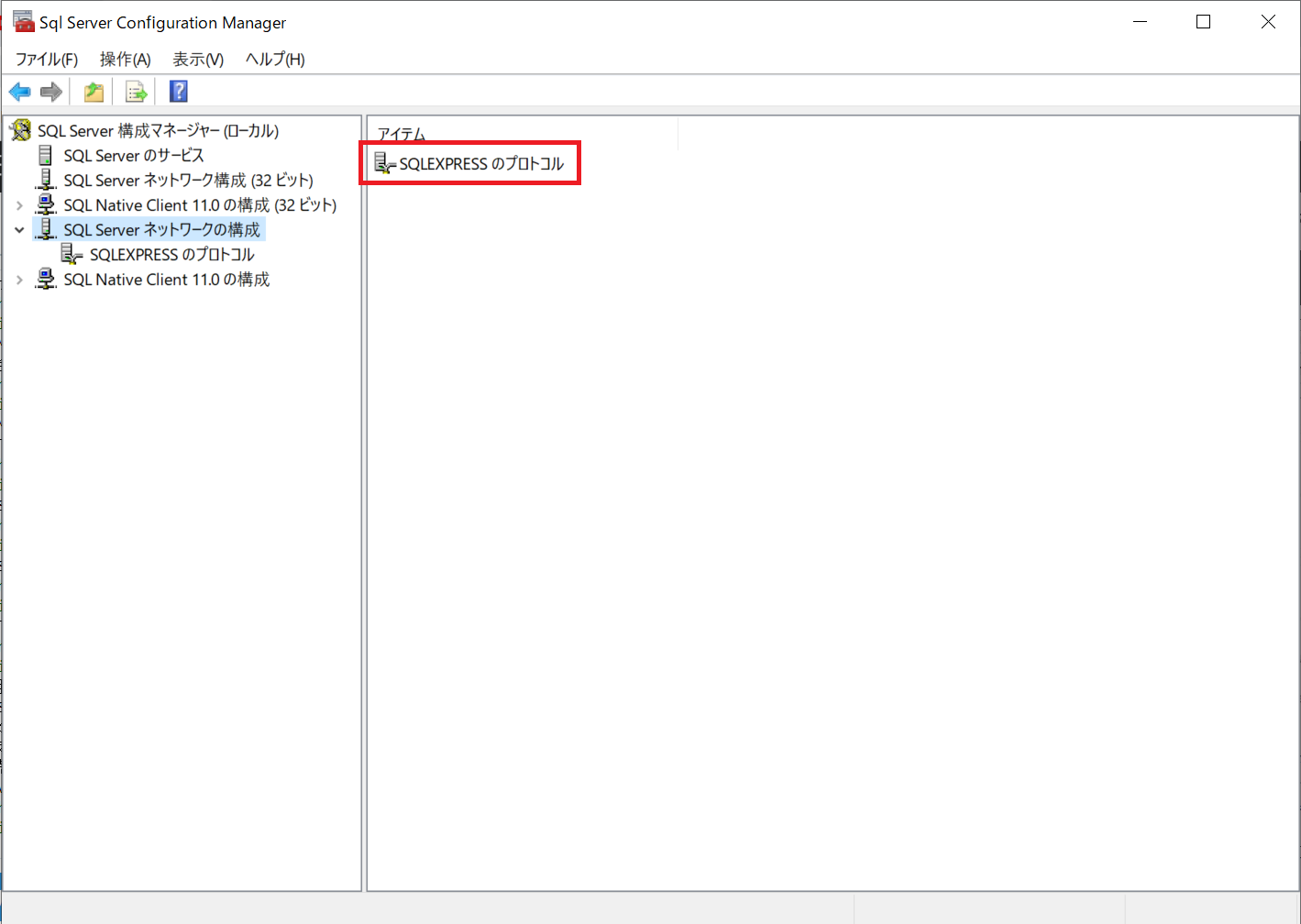Click SQLEXPRESS のプロトコル icon in right pane

pyautogui.click(x=385, y=164)
